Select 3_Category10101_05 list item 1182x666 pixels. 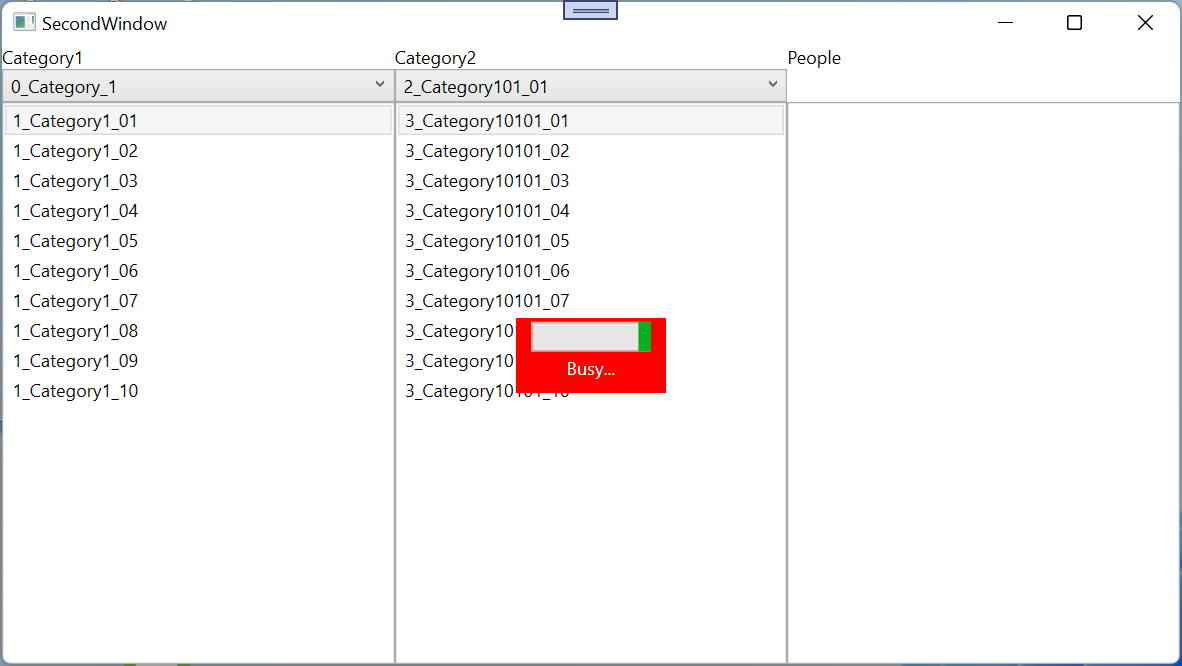[591, 241]
